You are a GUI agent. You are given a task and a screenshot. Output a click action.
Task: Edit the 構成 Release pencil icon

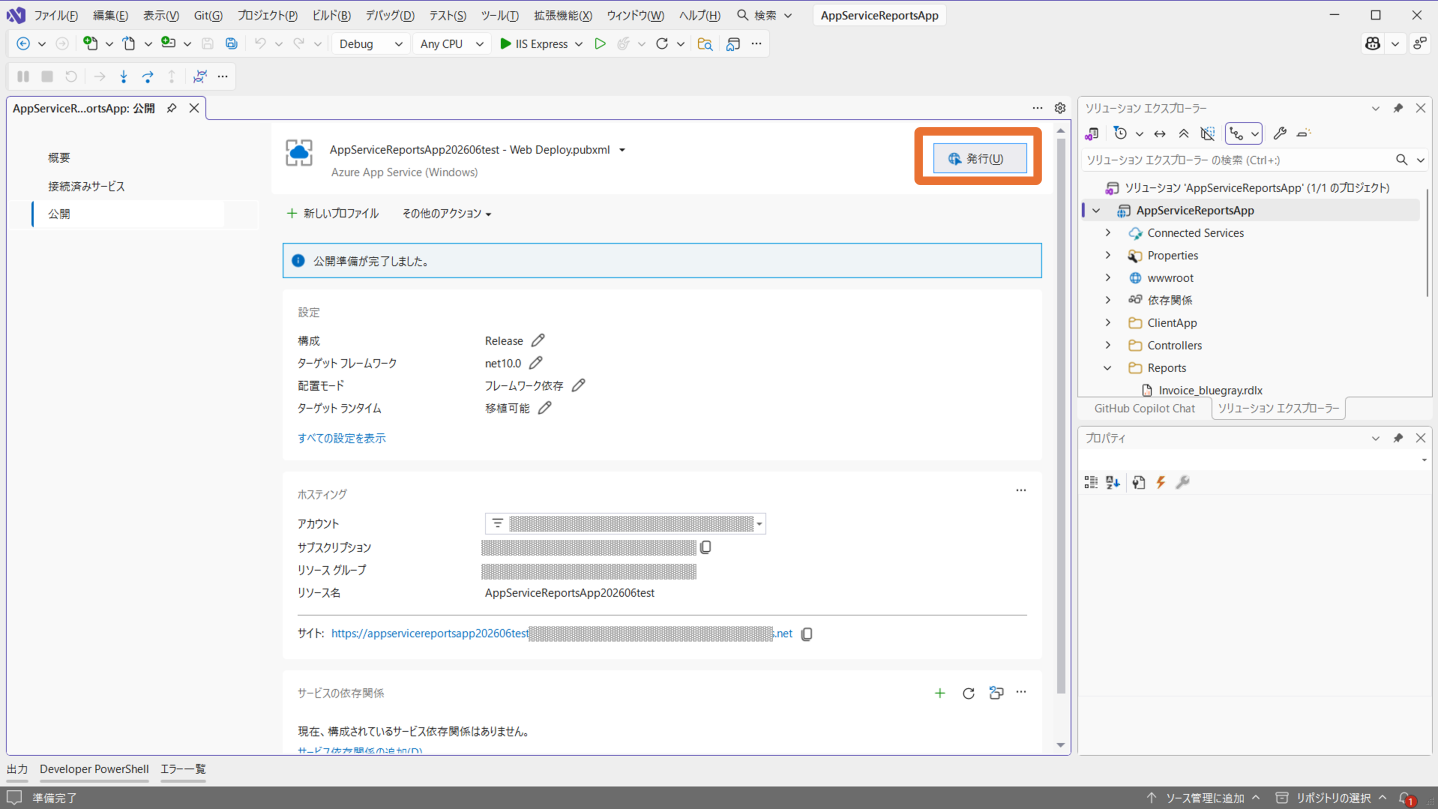coord(538,341)
